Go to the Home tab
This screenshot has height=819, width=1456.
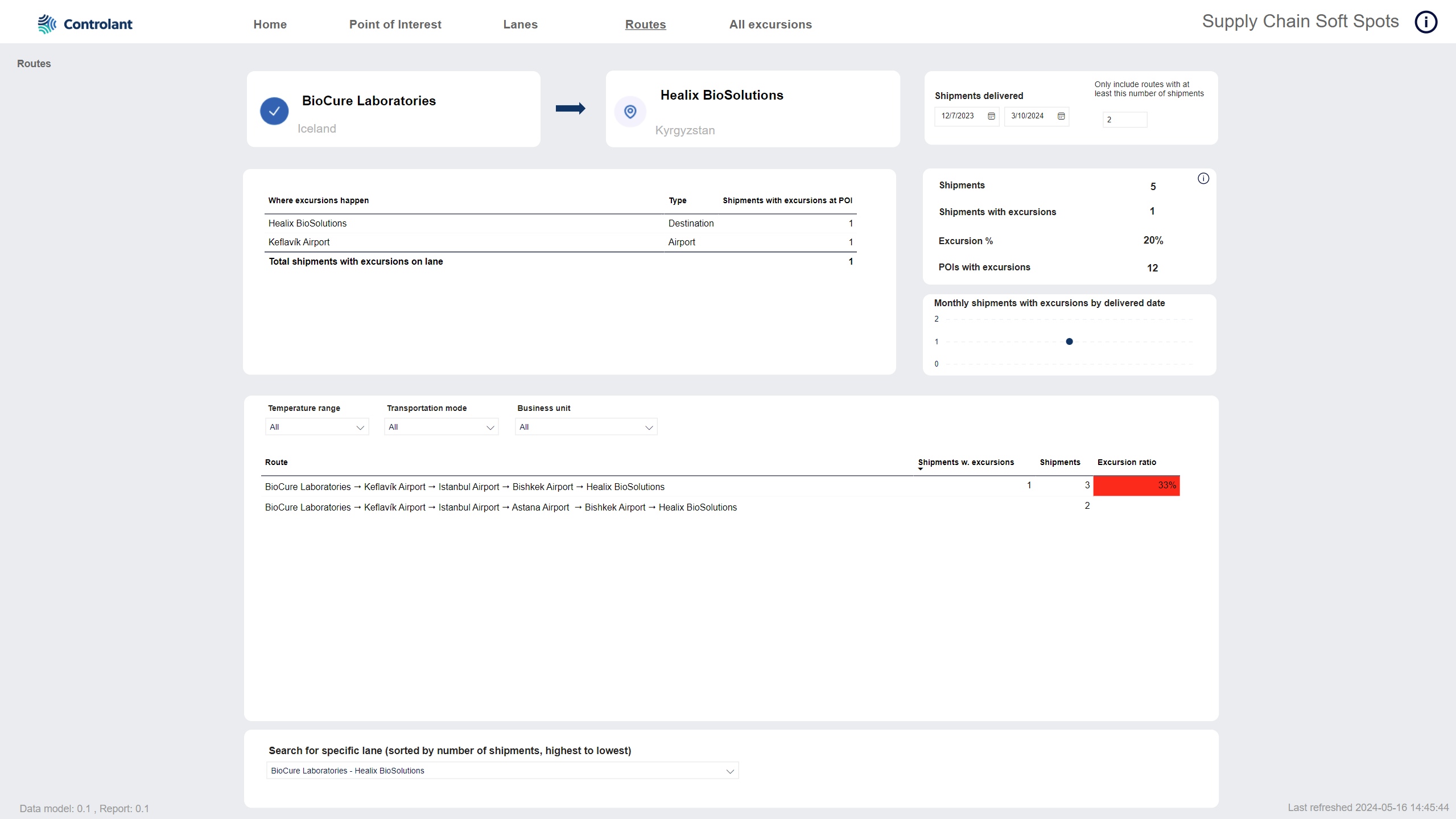[x=270, y=24]
